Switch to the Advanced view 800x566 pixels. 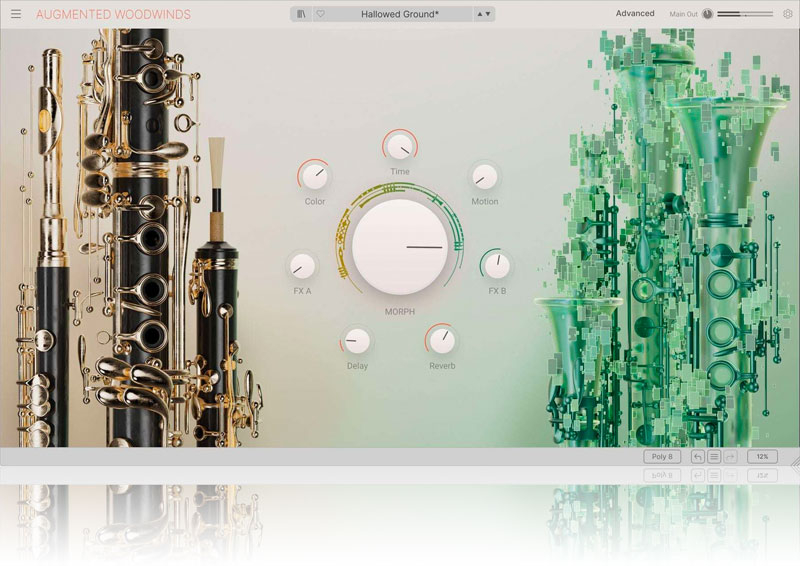pos(635,14)
